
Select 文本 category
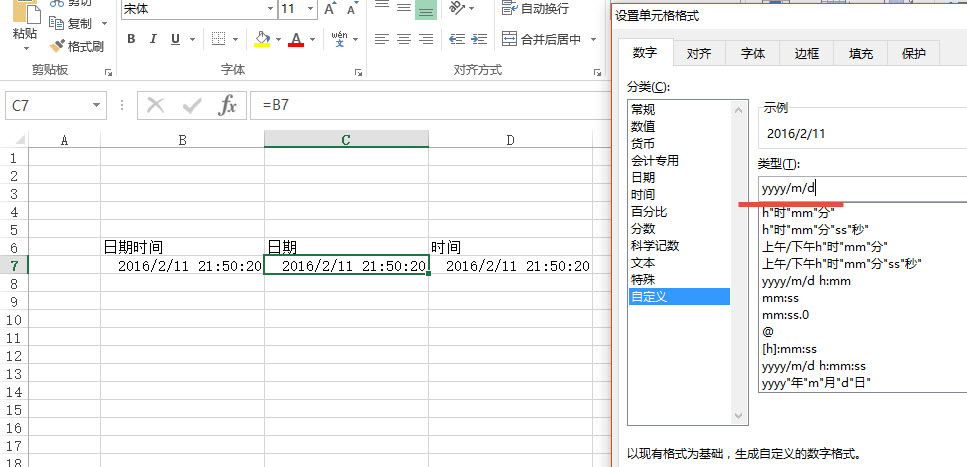[679, 263]
